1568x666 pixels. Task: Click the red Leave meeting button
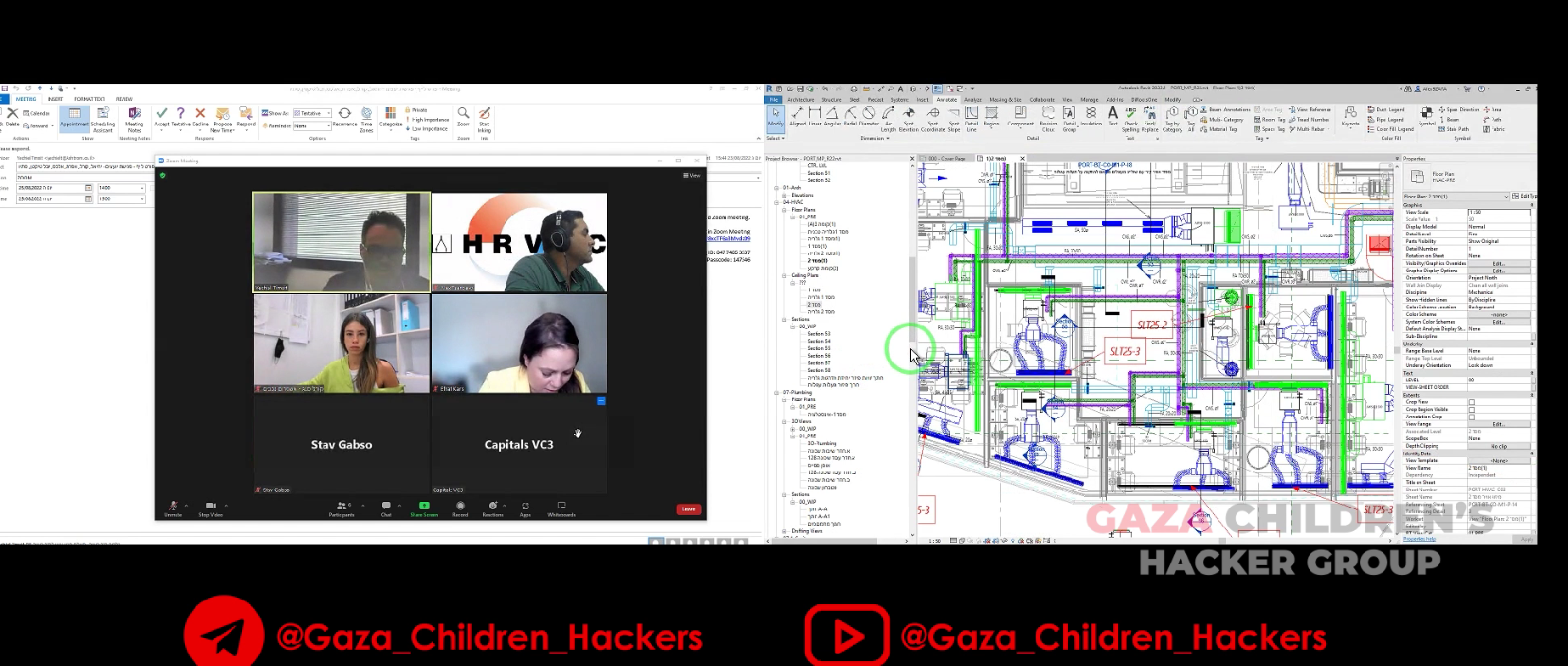[x=688, y=509]
